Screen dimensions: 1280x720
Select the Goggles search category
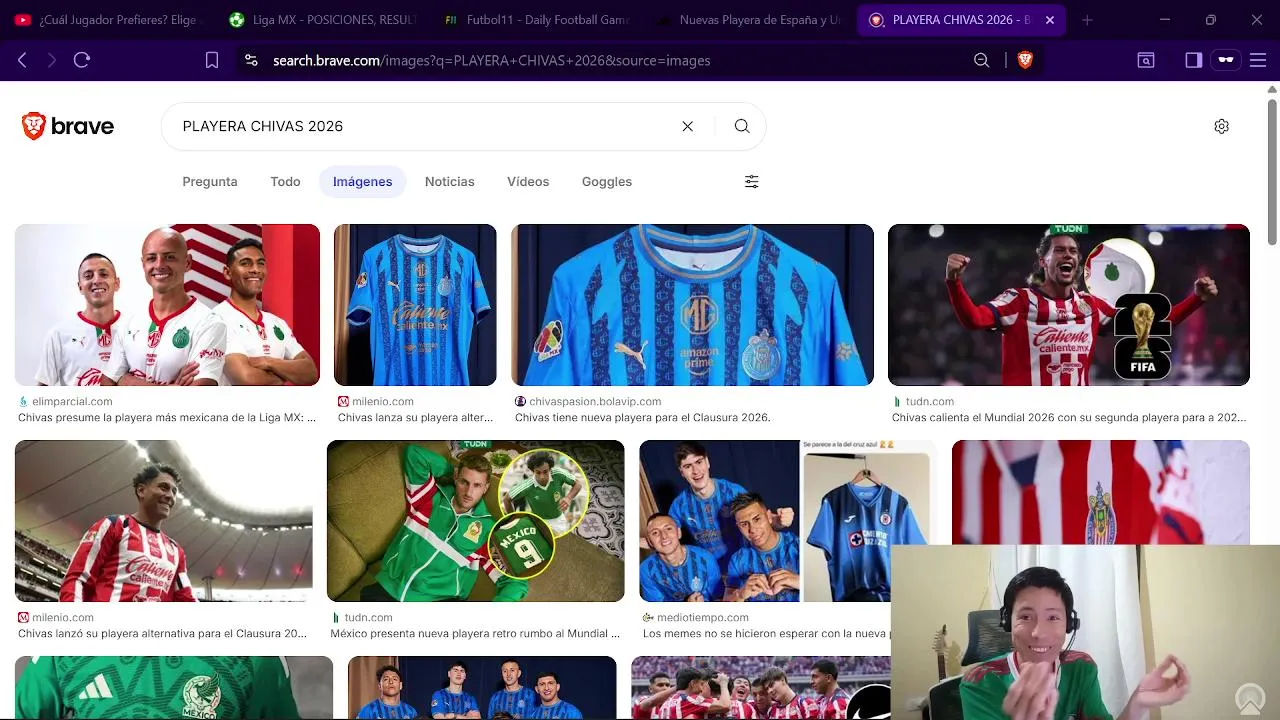coord(607,182)
